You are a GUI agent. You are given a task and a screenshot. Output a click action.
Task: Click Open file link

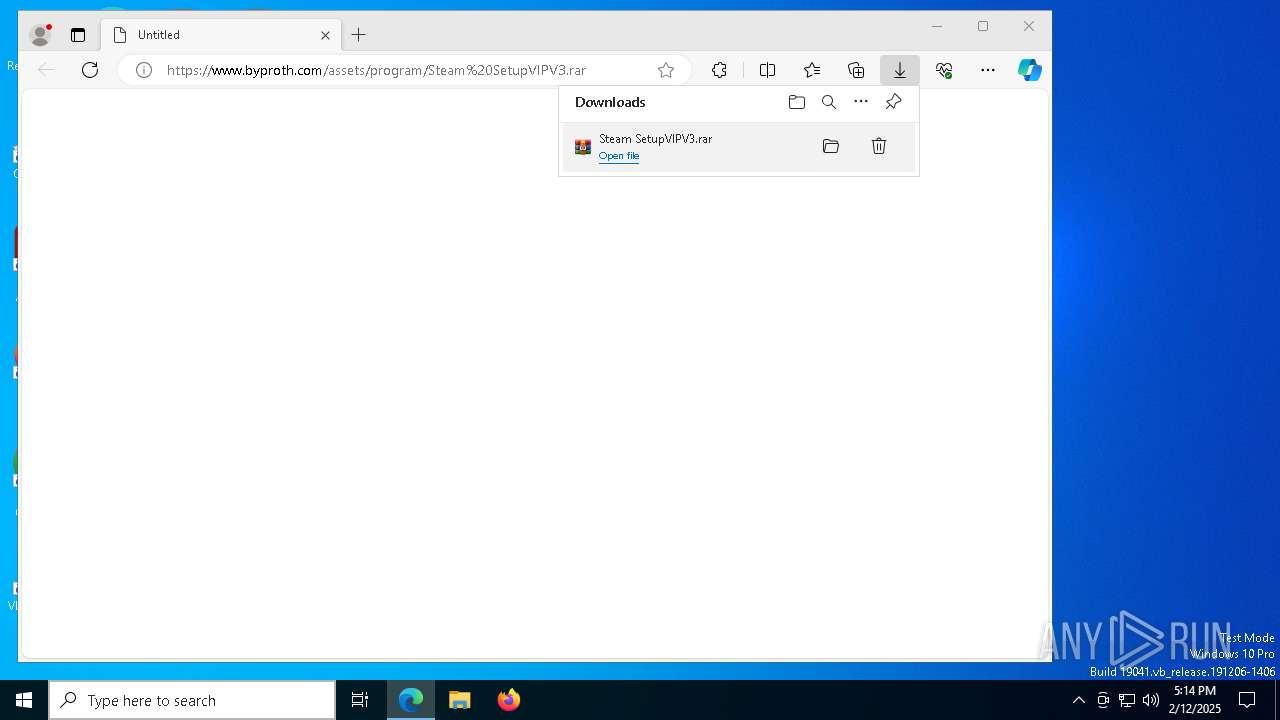619,156
